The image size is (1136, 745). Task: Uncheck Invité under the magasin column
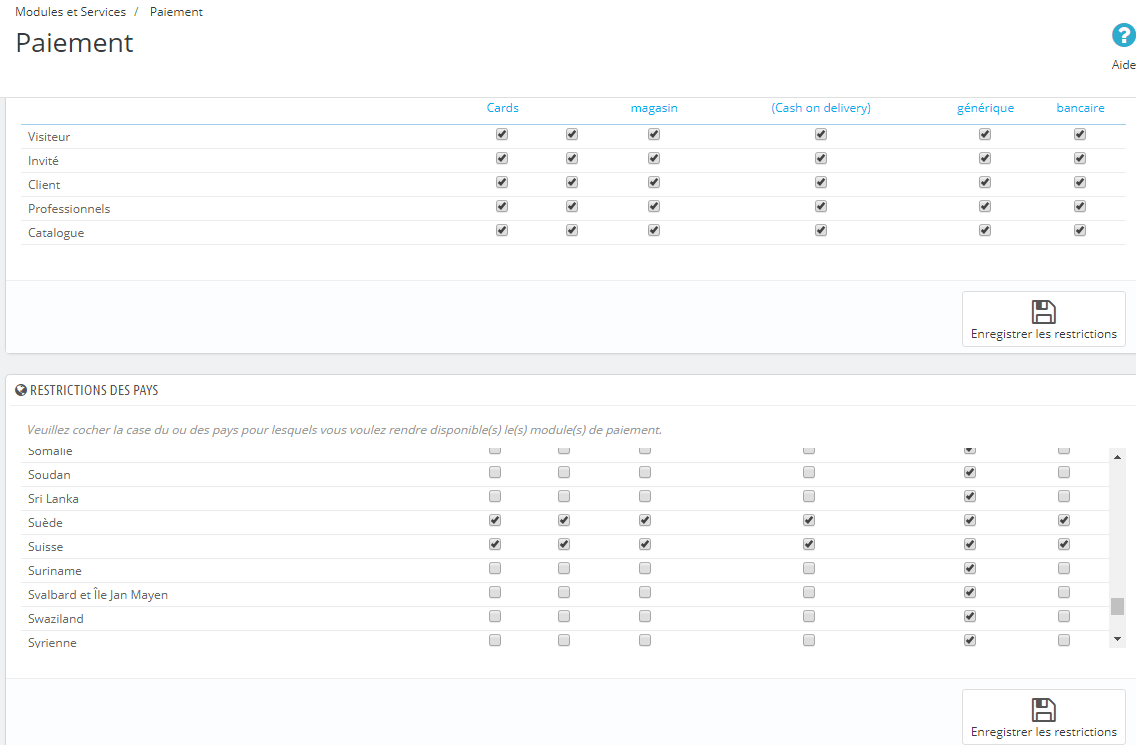pyautogui.click(x=653, y=158)
